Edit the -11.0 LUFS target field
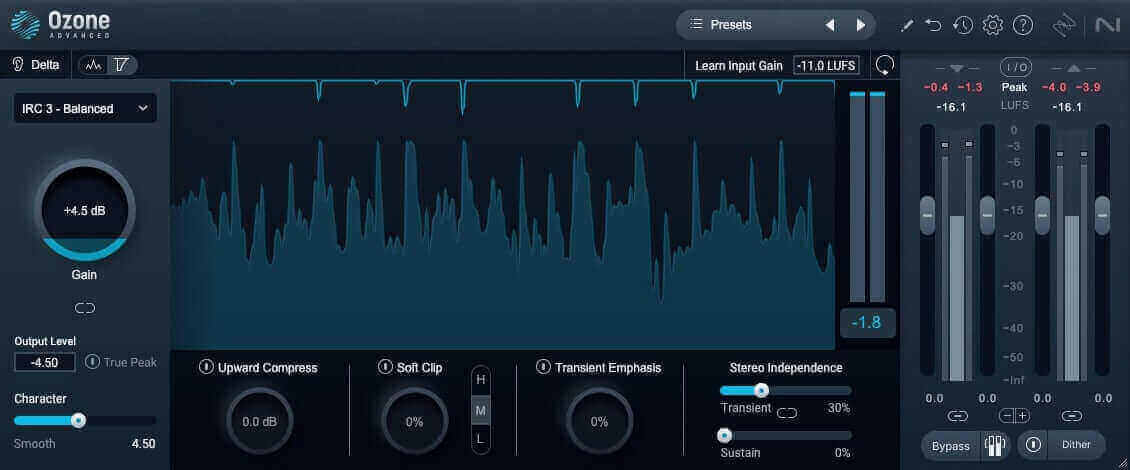 pos(827,66)
